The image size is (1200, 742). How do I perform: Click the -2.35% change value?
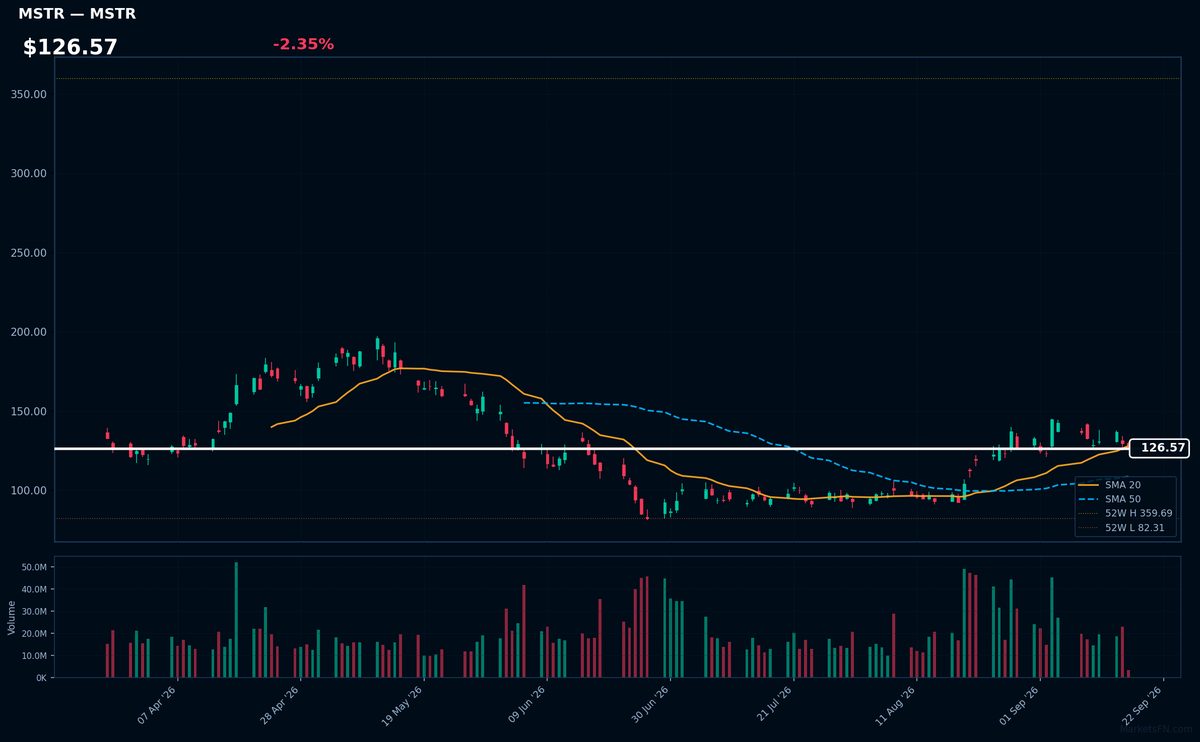click(303, 44)
